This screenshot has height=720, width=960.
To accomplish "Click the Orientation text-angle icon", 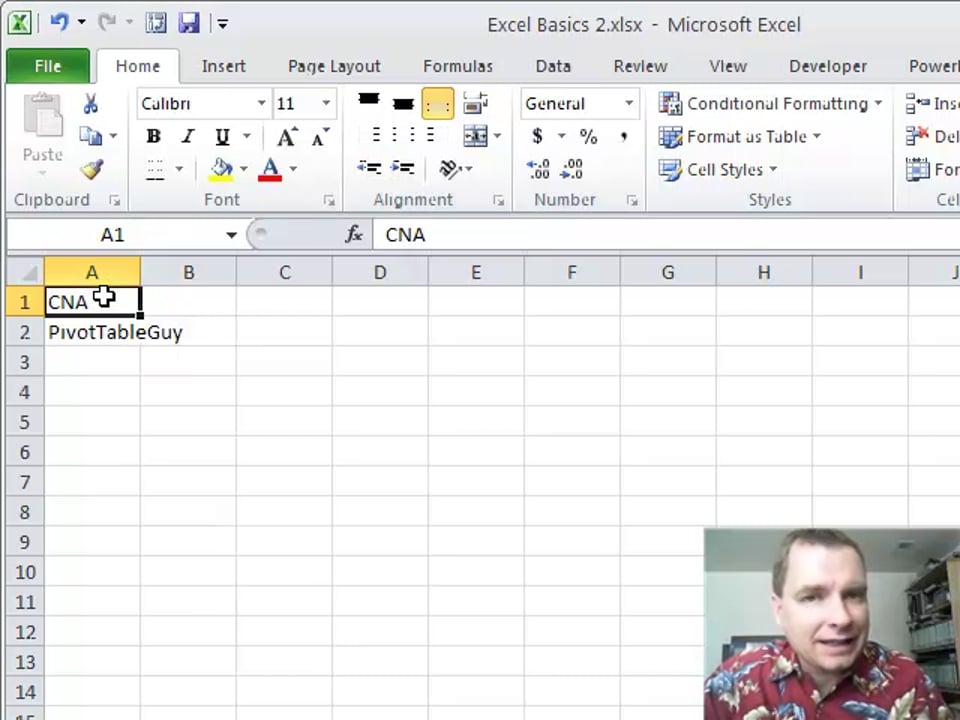I will tap(451, 168).
